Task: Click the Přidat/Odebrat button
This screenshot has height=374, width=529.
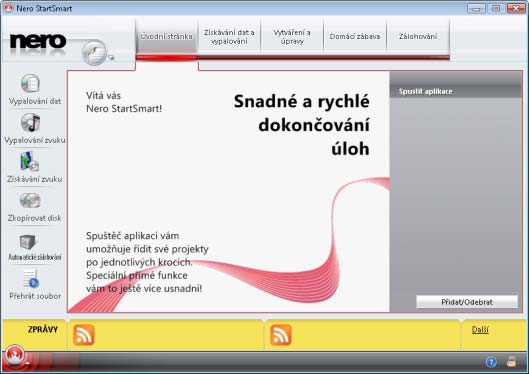Action: (x=467, y=302)
